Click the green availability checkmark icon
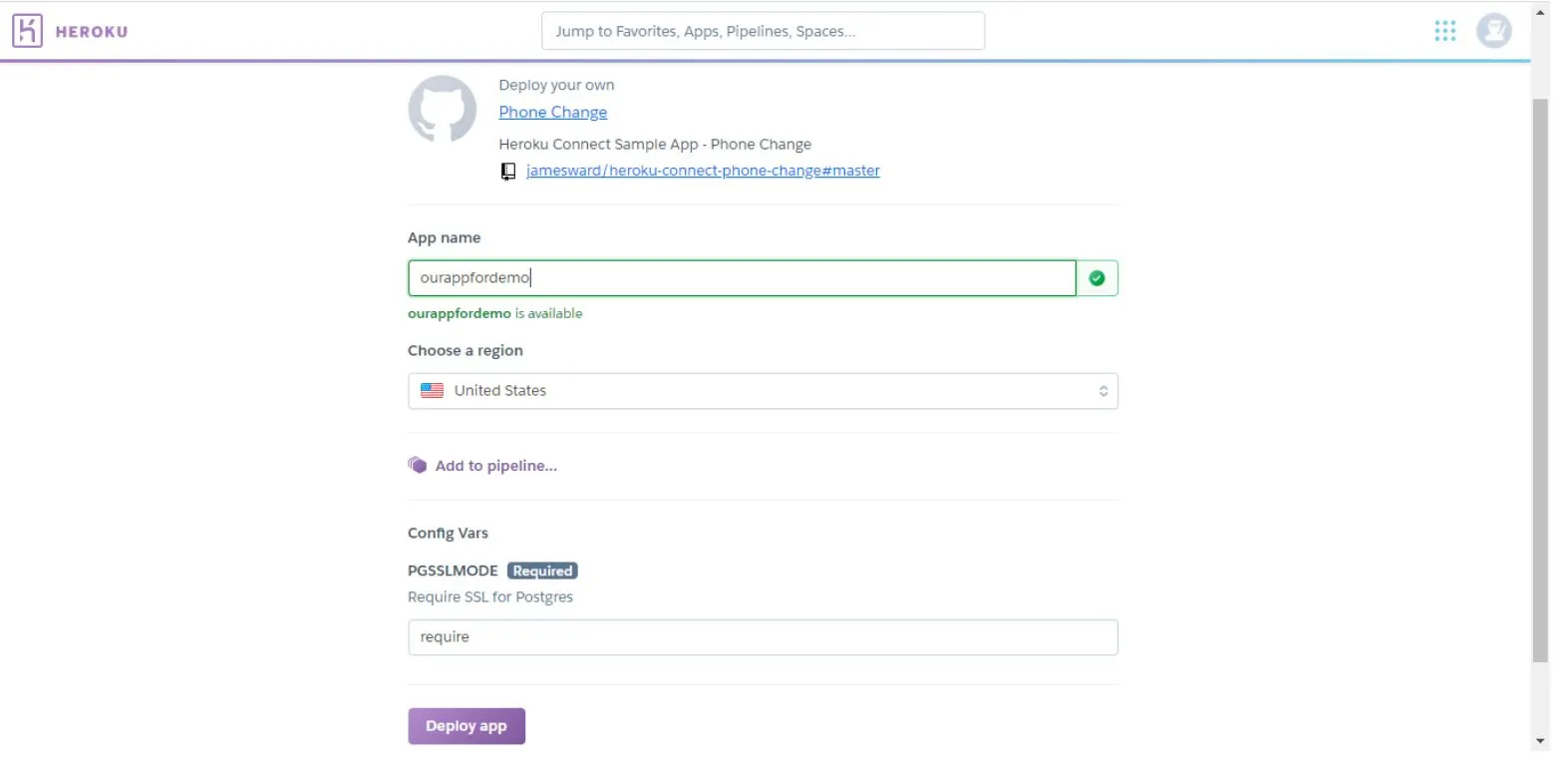The image size is (1568, 774). [x=1097, y=278]
